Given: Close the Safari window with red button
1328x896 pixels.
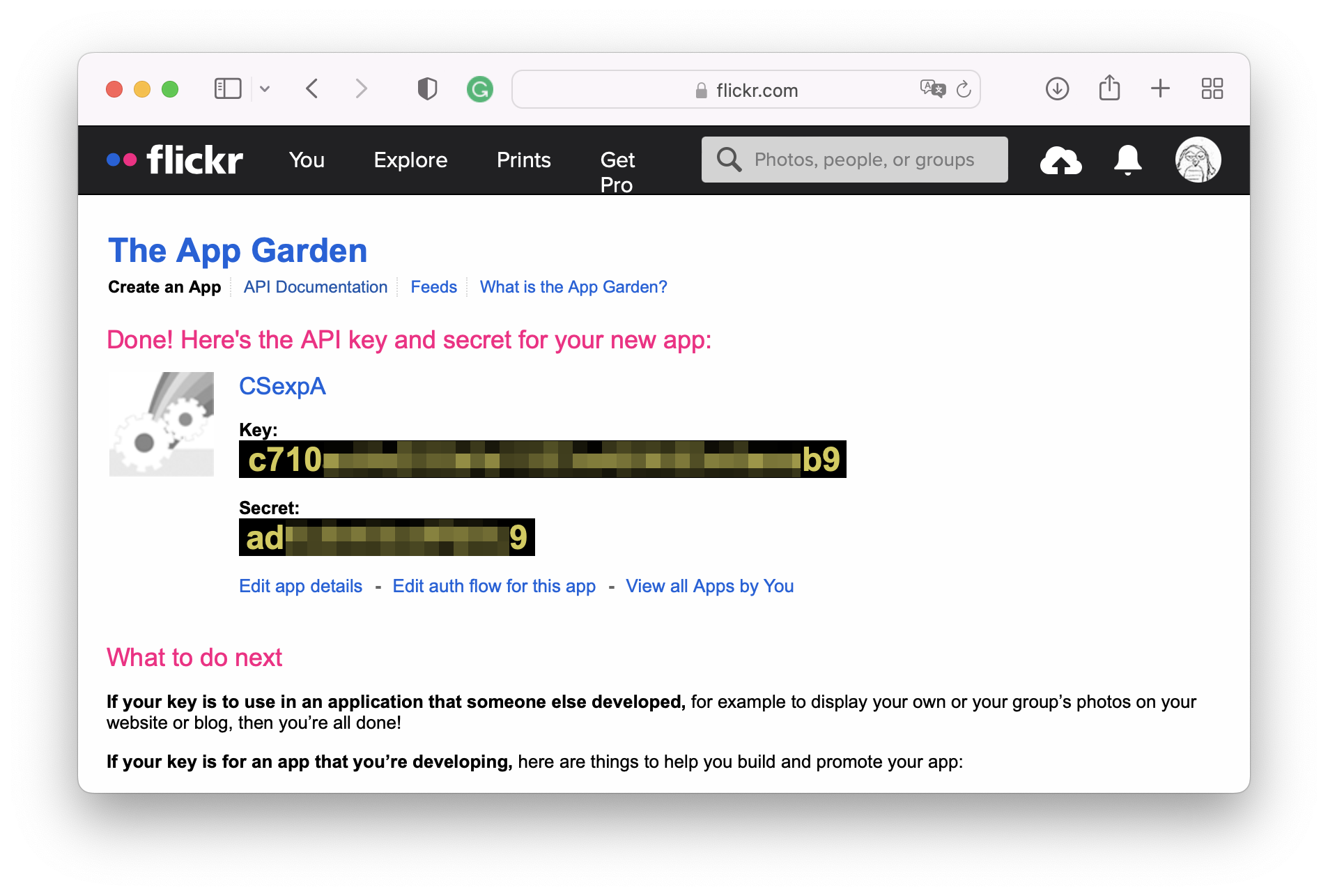Looking at the screenshot, I should click(114, 89).
